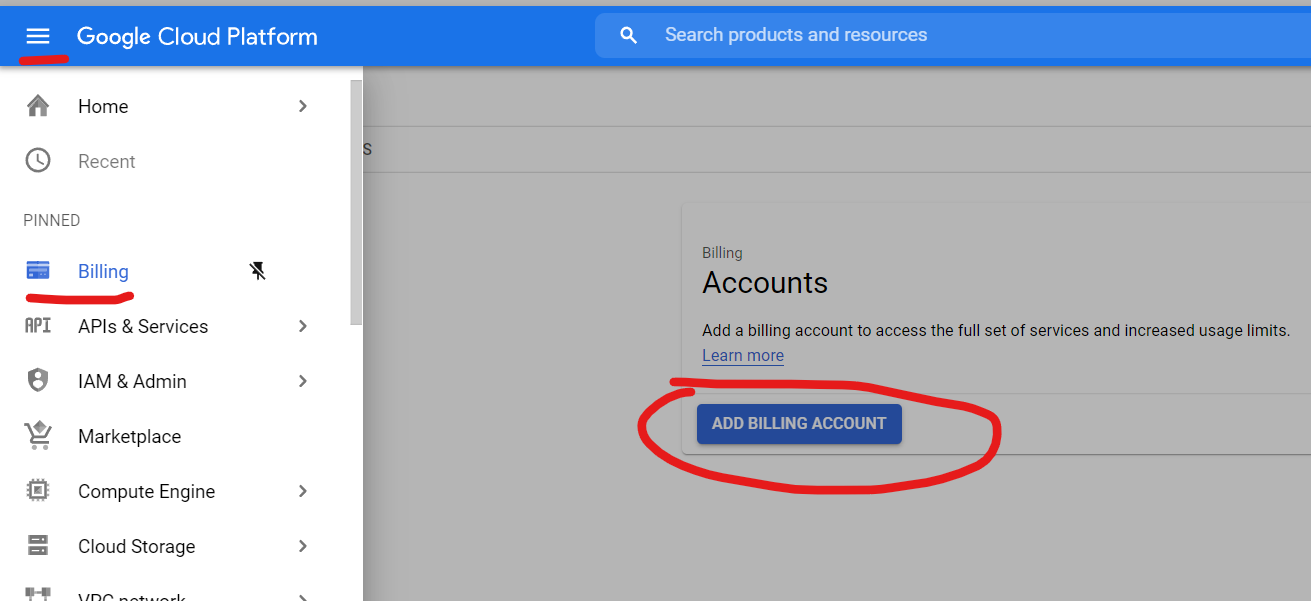Click the Cloud Storage icon
Viewport: 1311px width, 601px height.
38,546
